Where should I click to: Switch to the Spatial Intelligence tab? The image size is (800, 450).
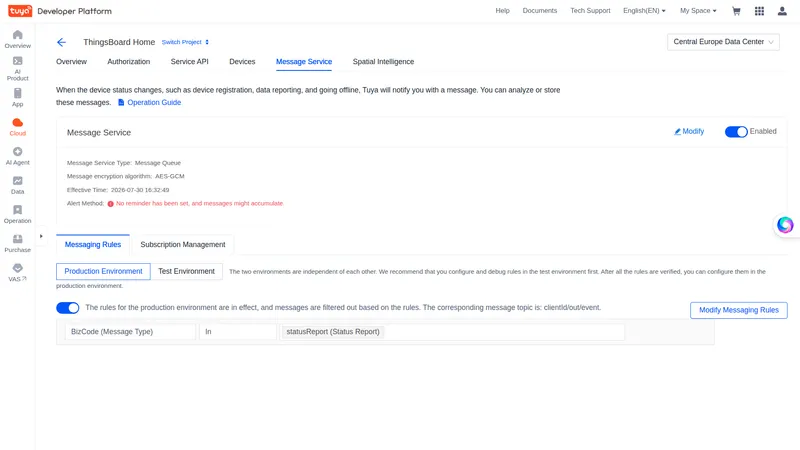tap(383, 62)
